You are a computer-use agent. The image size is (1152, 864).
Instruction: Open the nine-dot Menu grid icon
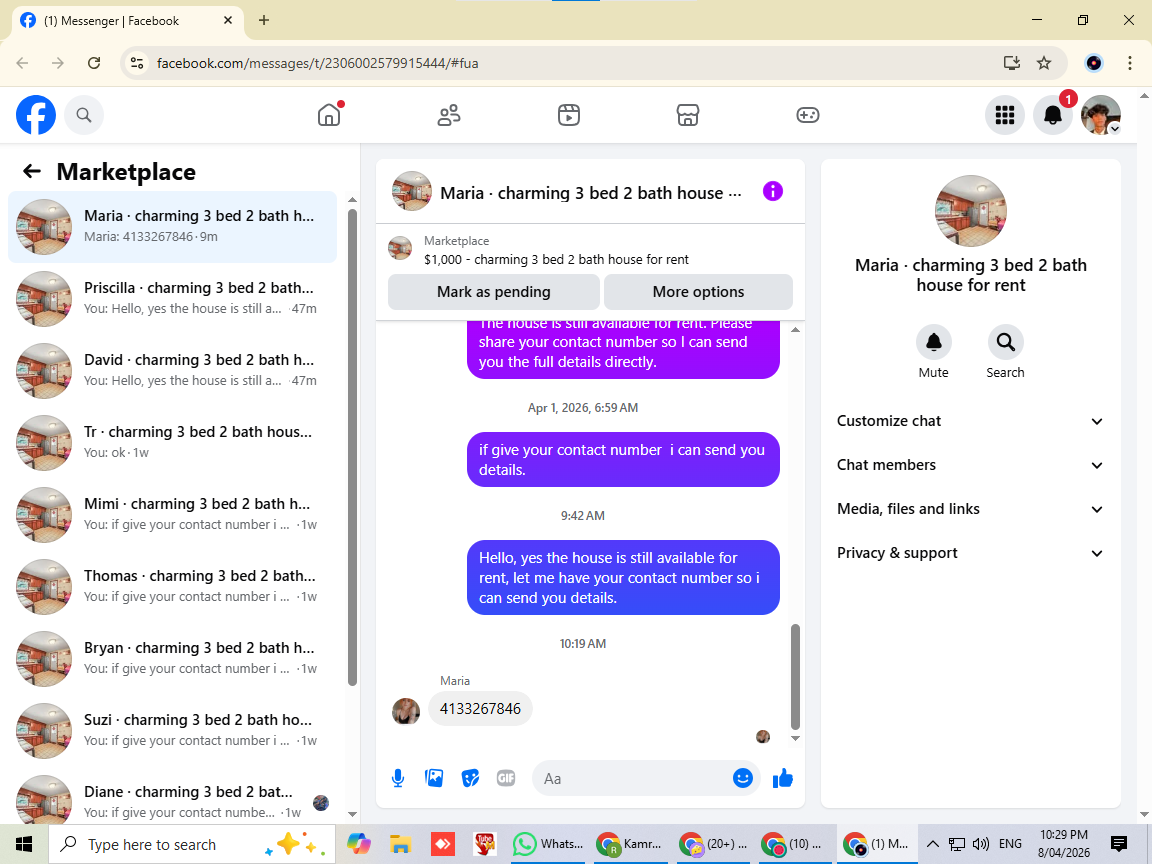click(1004, 115)
